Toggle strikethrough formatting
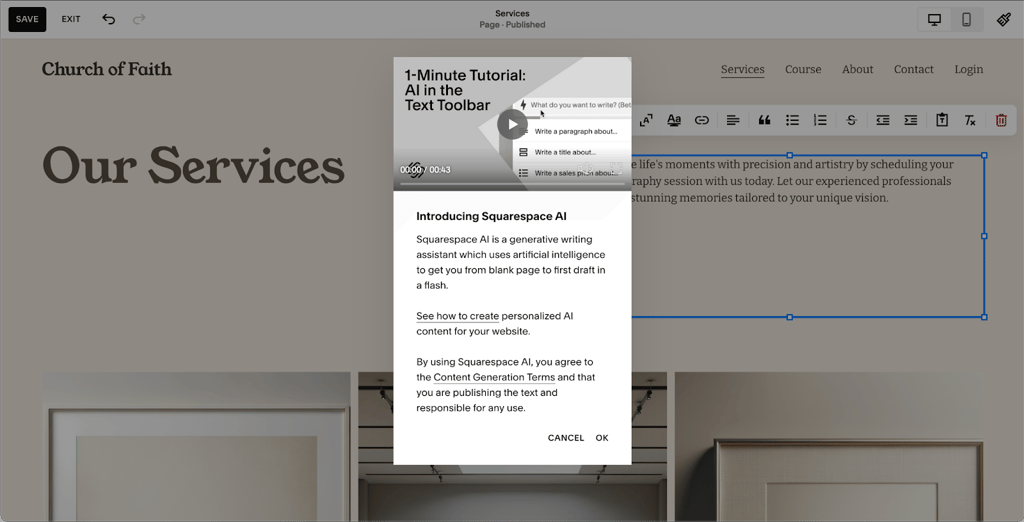This screenshot has width=1024, height=522. pyautogui.click(x=851, y=120)
